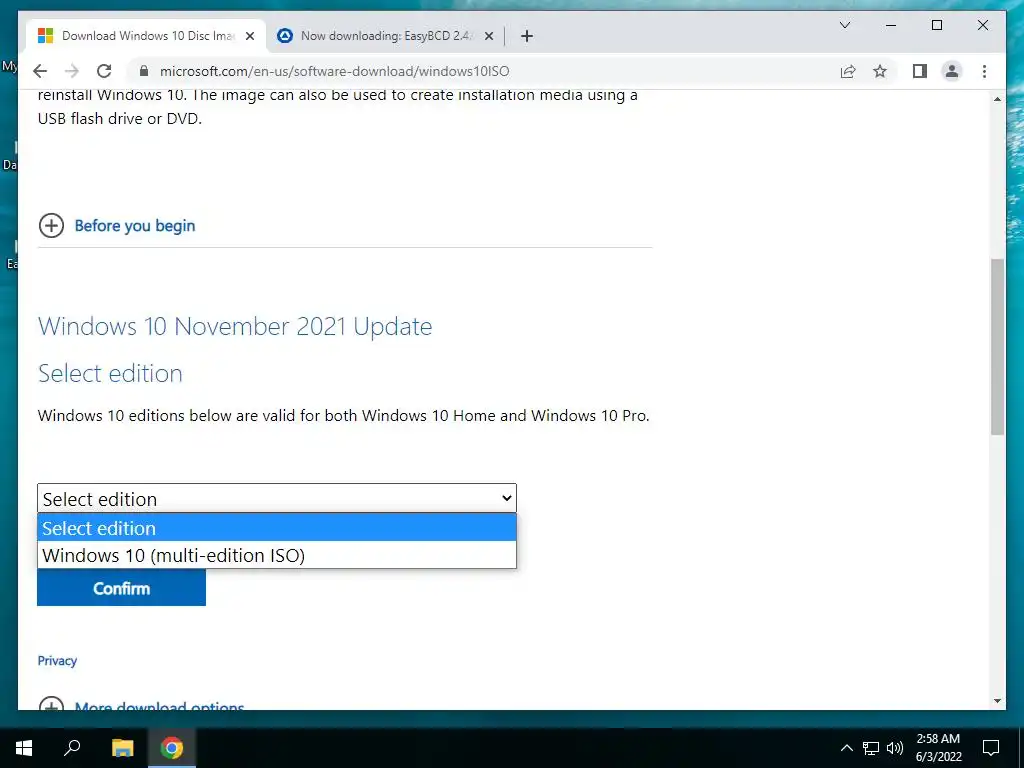
Task: Click the Windows 10 November 2021 Update heading
Action: [235, 326]
